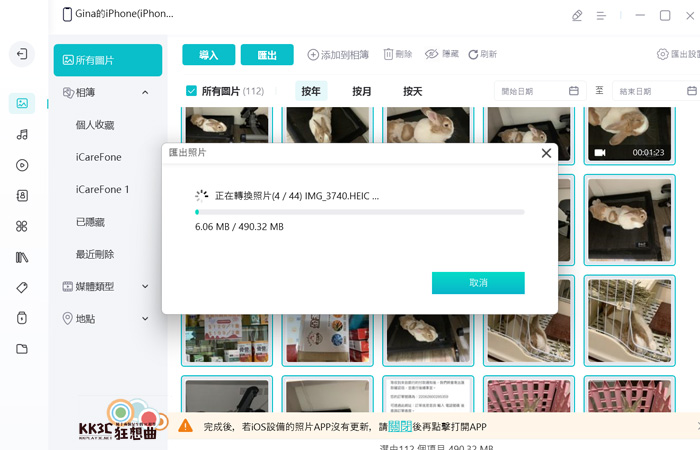Select the text document screenshot thumbnail
Screen dimensions: 700x450
(x=428, y=394)
